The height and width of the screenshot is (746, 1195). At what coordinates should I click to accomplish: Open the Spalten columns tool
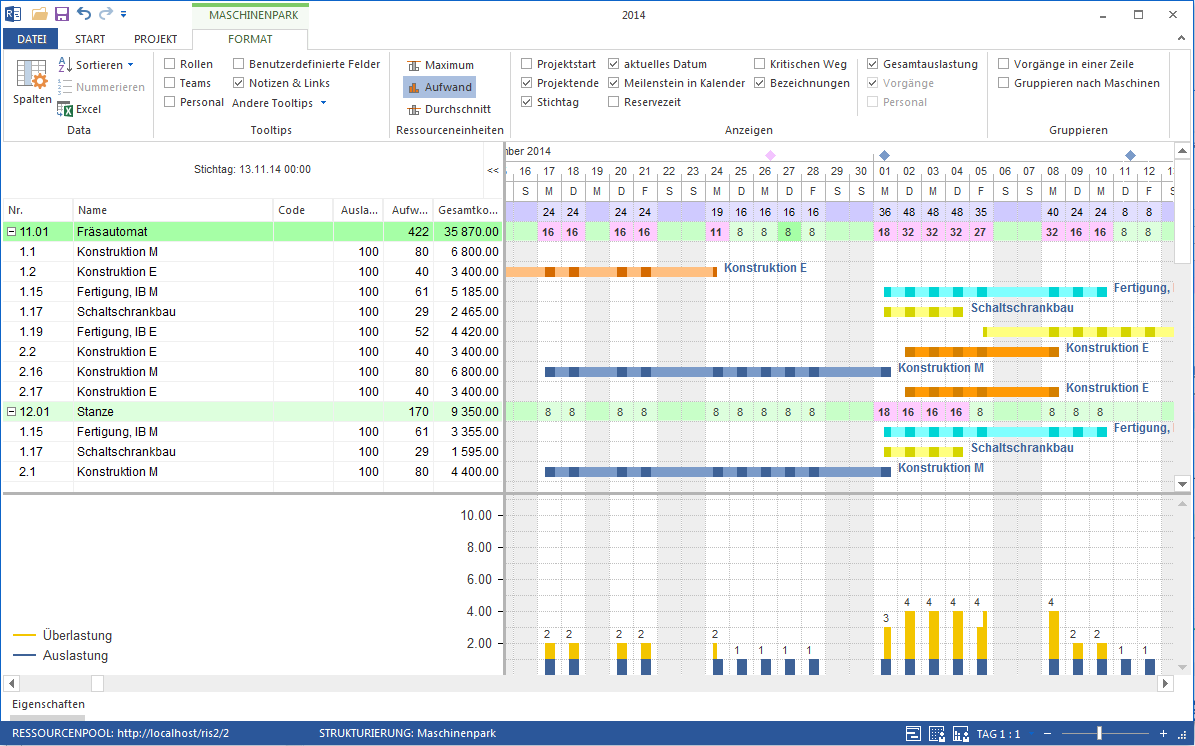click(32, 82)
